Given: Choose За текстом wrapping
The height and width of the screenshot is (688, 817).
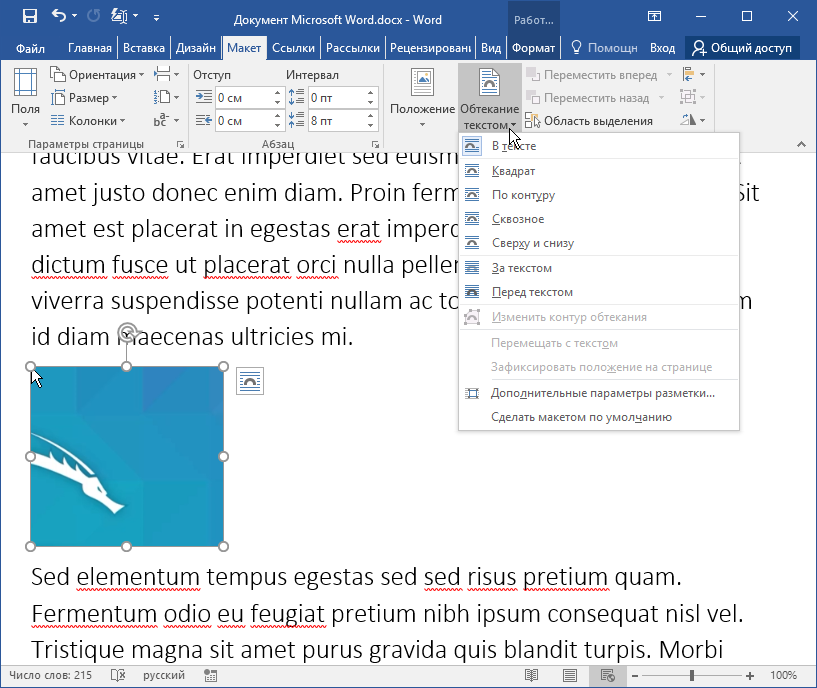Looking at the screenshot, I should tap(599, 268).
